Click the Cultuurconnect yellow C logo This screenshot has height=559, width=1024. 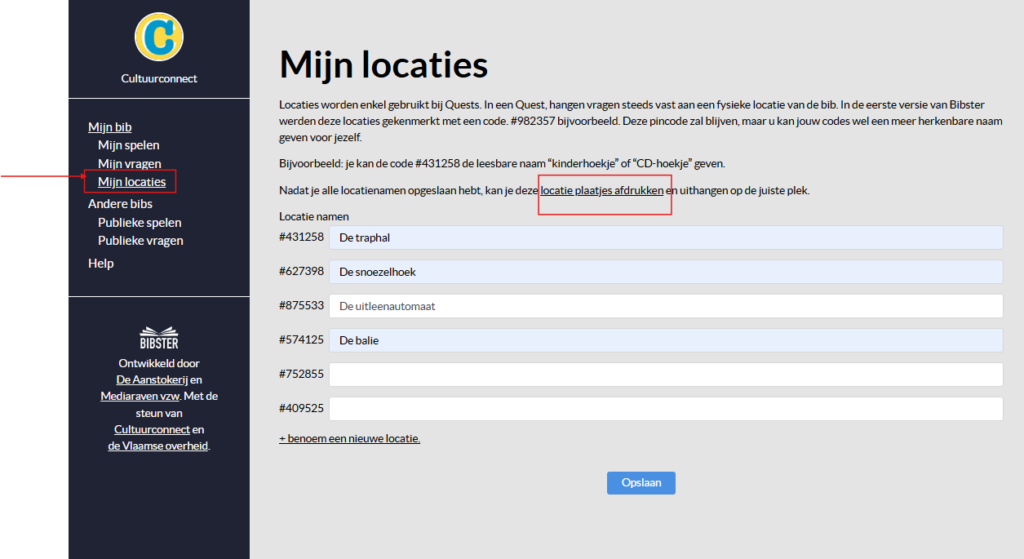(158, 35)
